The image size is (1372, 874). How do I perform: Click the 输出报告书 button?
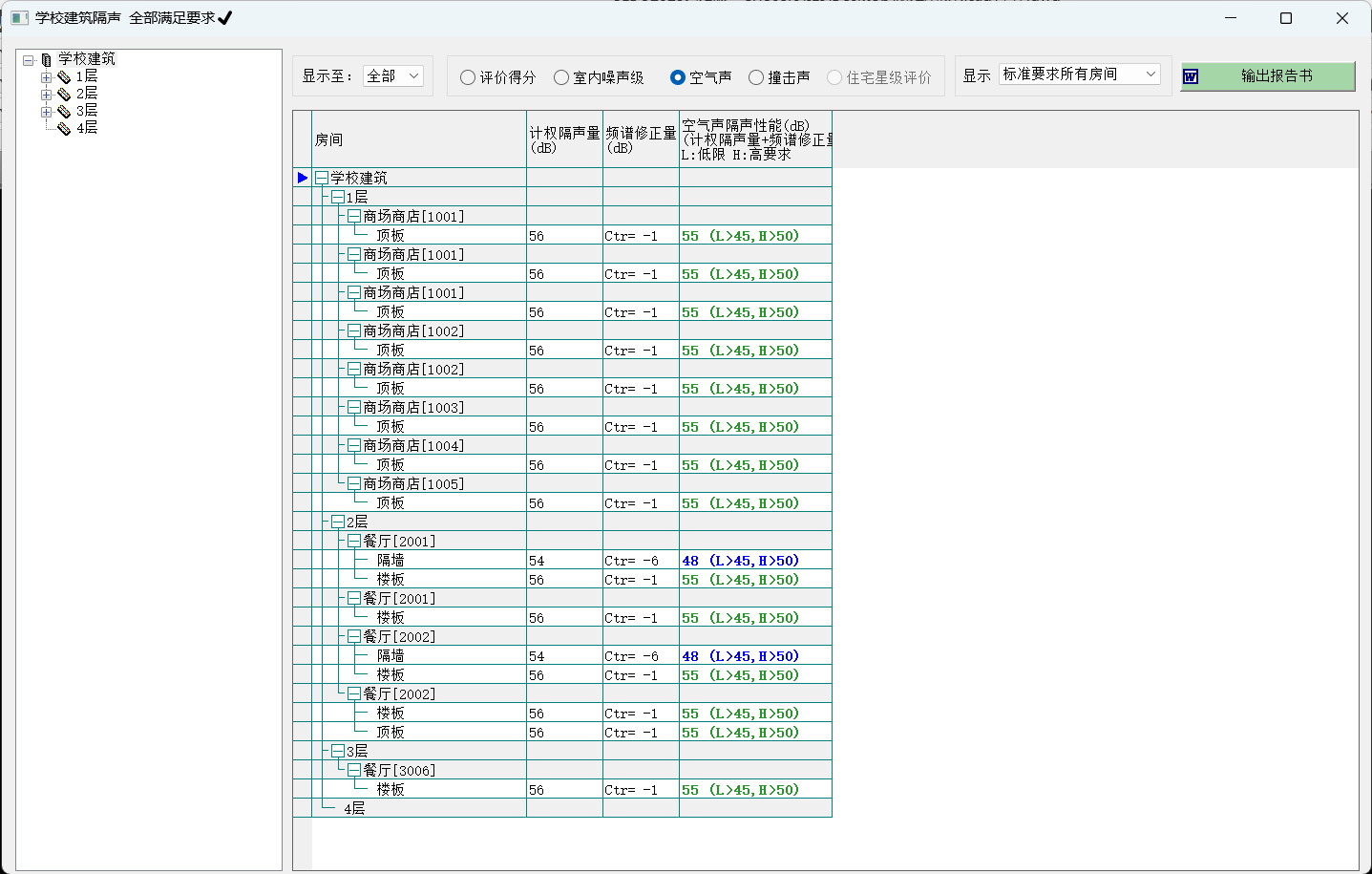tap(1276, 76)
